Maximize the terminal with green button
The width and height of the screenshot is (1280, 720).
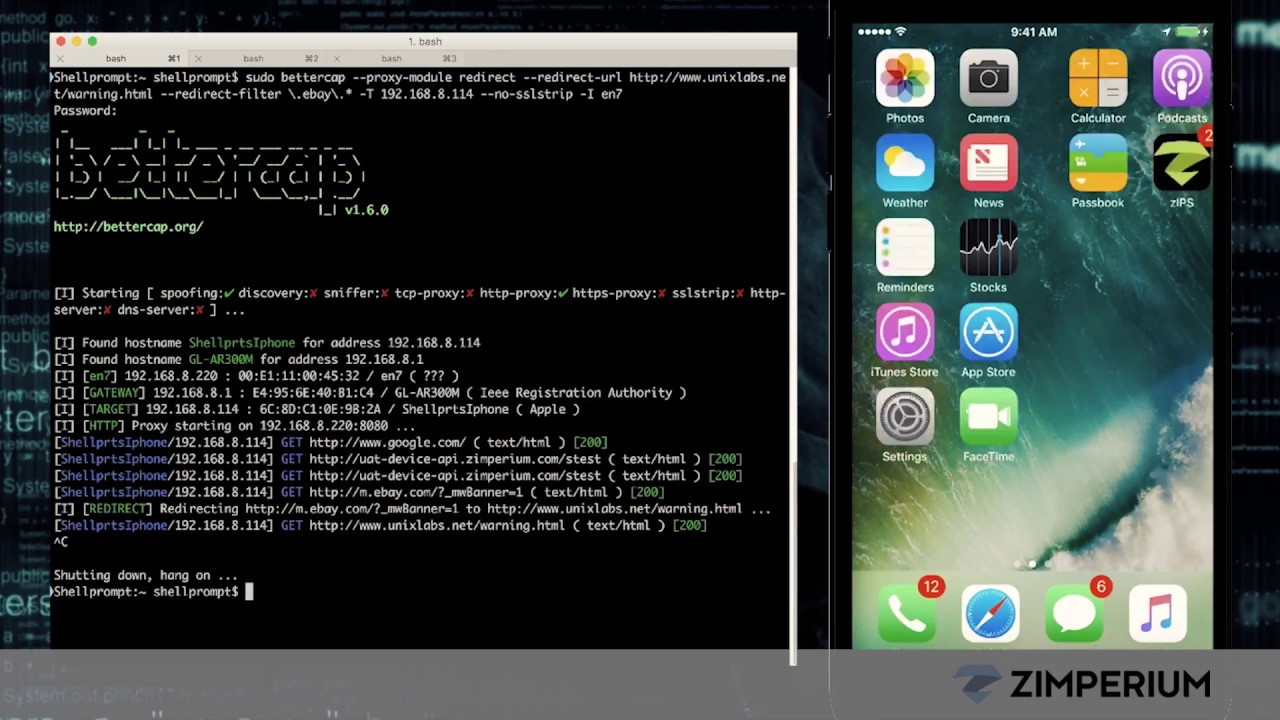92,41
